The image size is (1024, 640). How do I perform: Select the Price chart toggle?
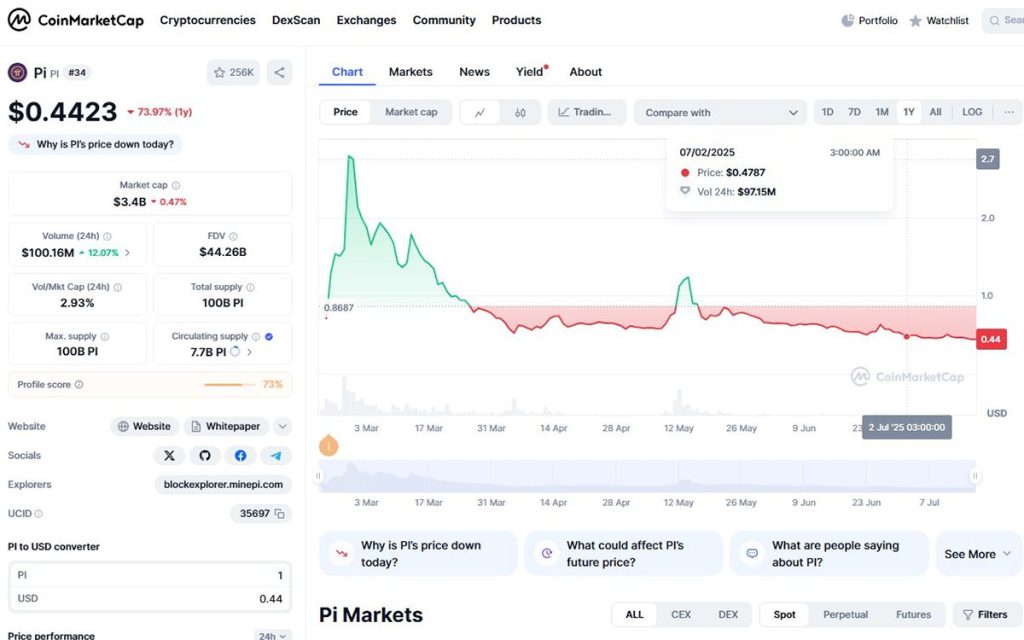[345, 112]
